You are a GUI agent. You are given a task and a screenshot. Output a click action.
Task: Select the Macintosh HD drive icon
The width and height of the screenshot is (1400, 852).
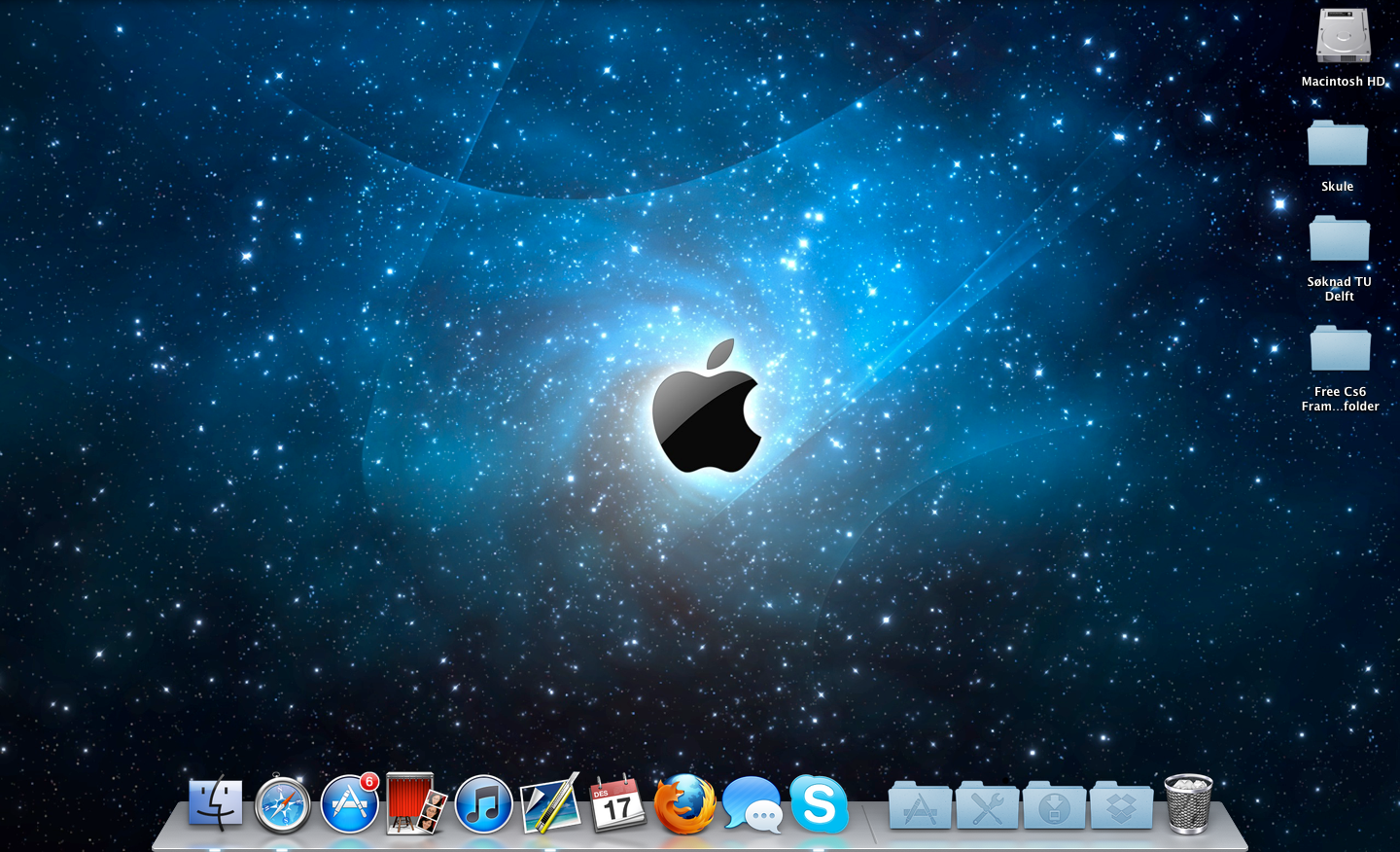tap(1344, 36)
